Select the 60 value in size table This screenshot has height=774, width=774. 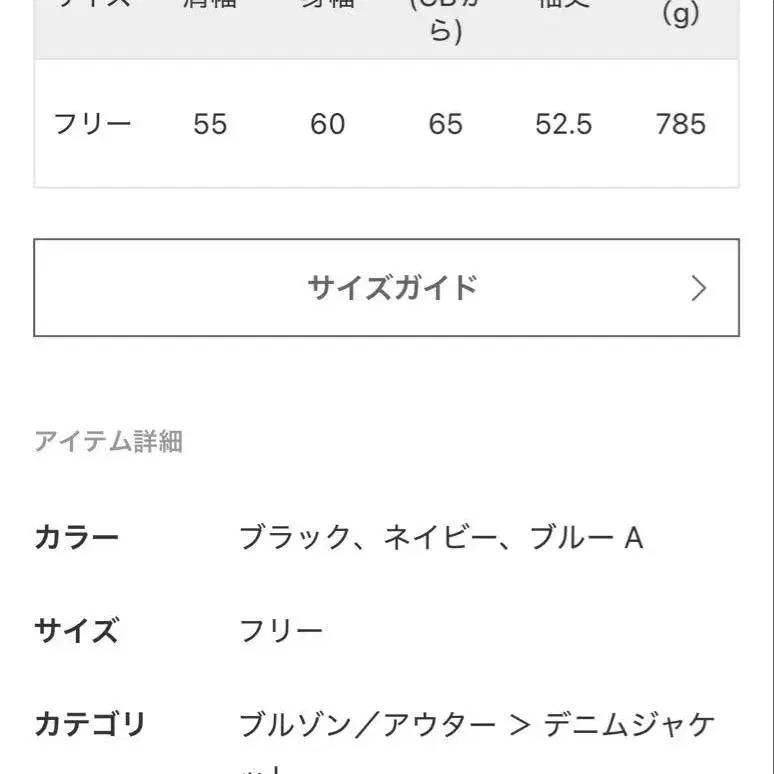tap(328, 124)
